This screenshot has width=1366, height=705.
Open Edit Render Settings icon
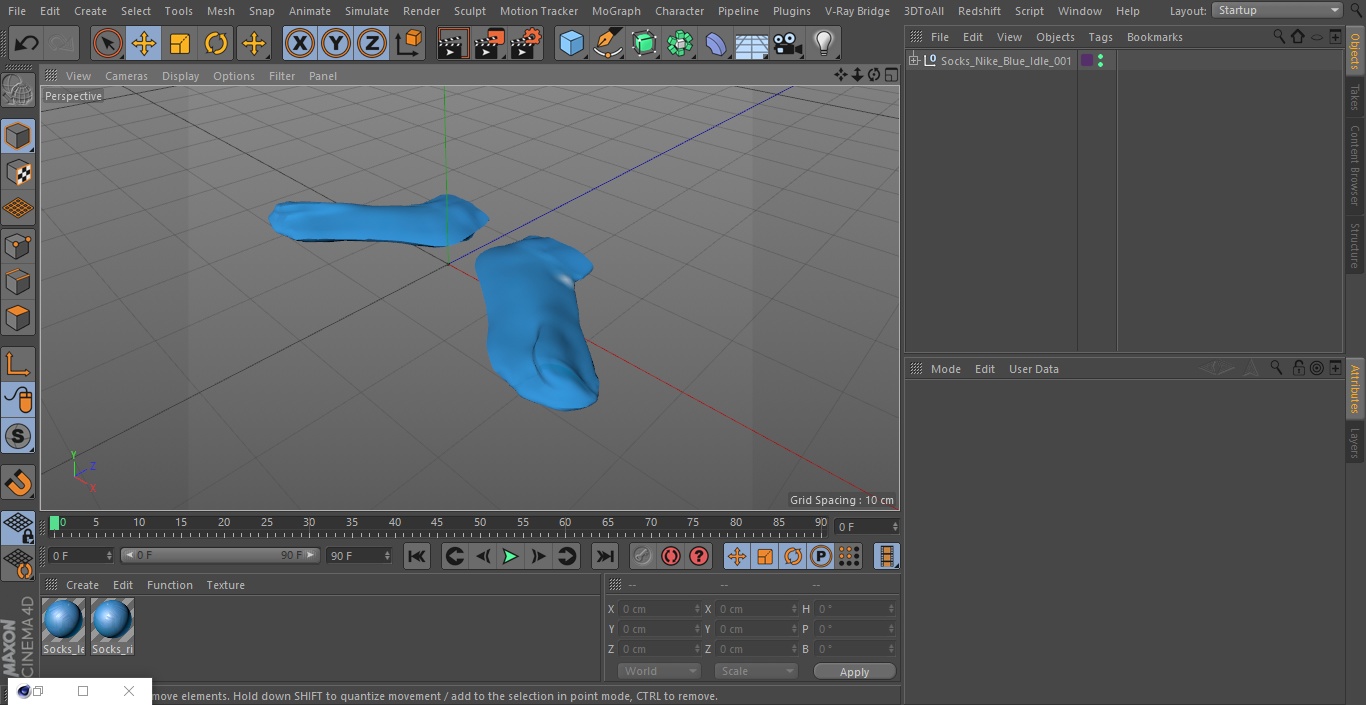coord(526,43)
